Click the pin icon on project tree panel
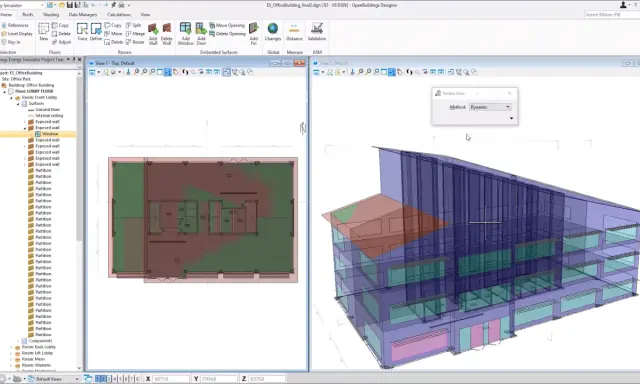640x384 pixels. [74, 60]
